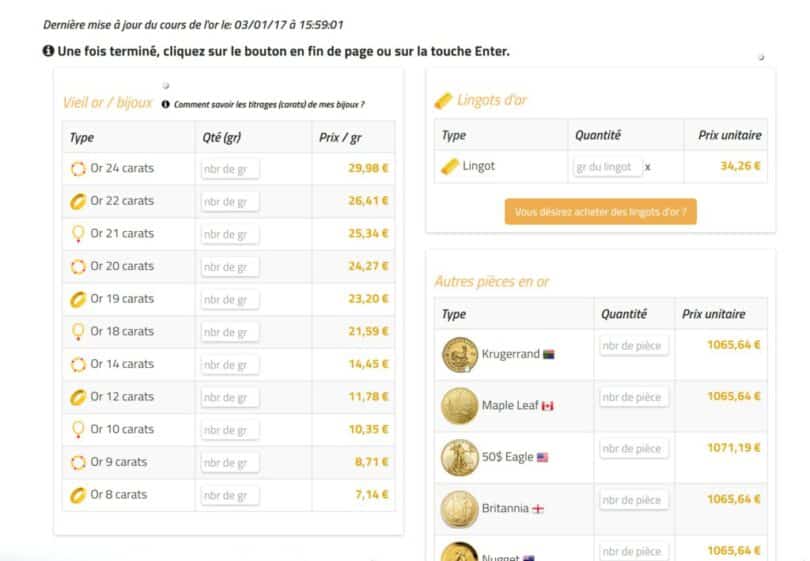Click the 'Qté (gr)' column header
The image size is (810, 561).
[x=222, y=137]
